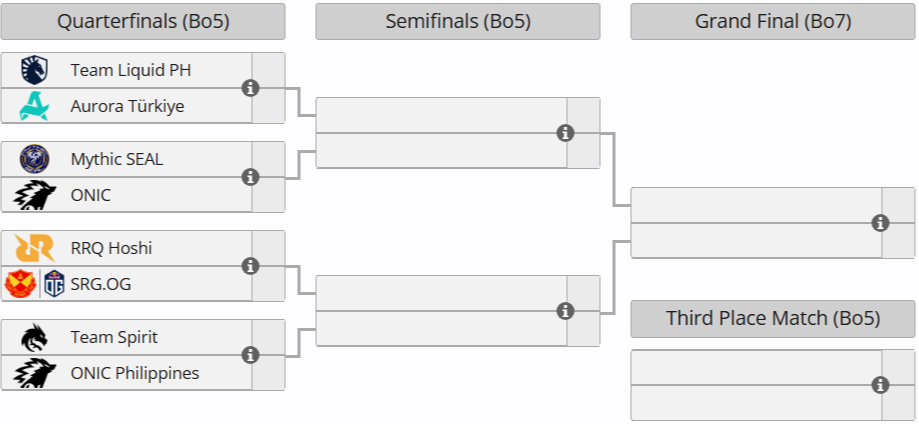The height and width of the screenshot is (424, 919).
Task: View Grand Final match info icon
Action: tap(880, 222)
